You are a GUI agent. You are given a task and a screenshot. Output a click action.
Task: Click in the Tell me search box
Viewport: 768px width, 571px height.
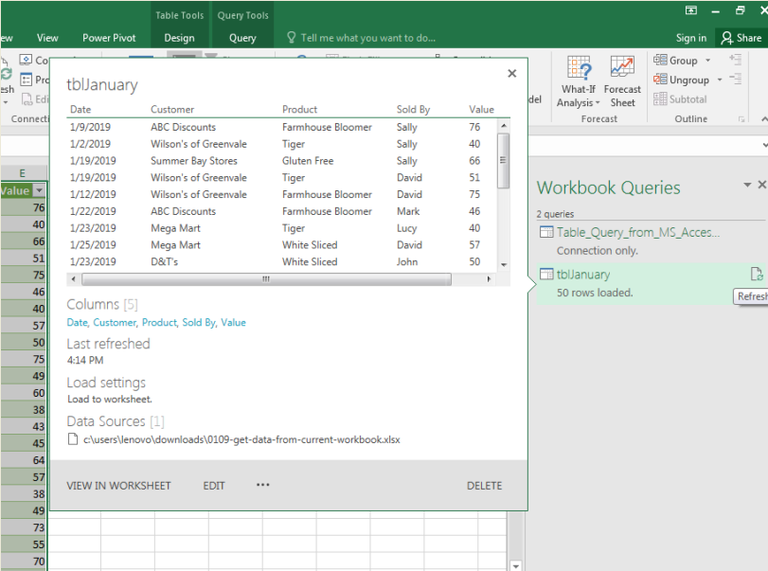[368, 38]
